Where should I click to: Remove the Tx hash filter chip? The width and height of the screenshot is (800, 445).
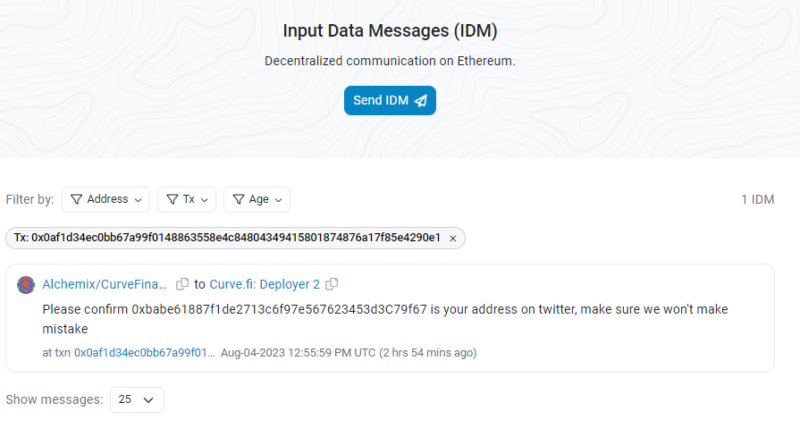[x=452, y=238]
